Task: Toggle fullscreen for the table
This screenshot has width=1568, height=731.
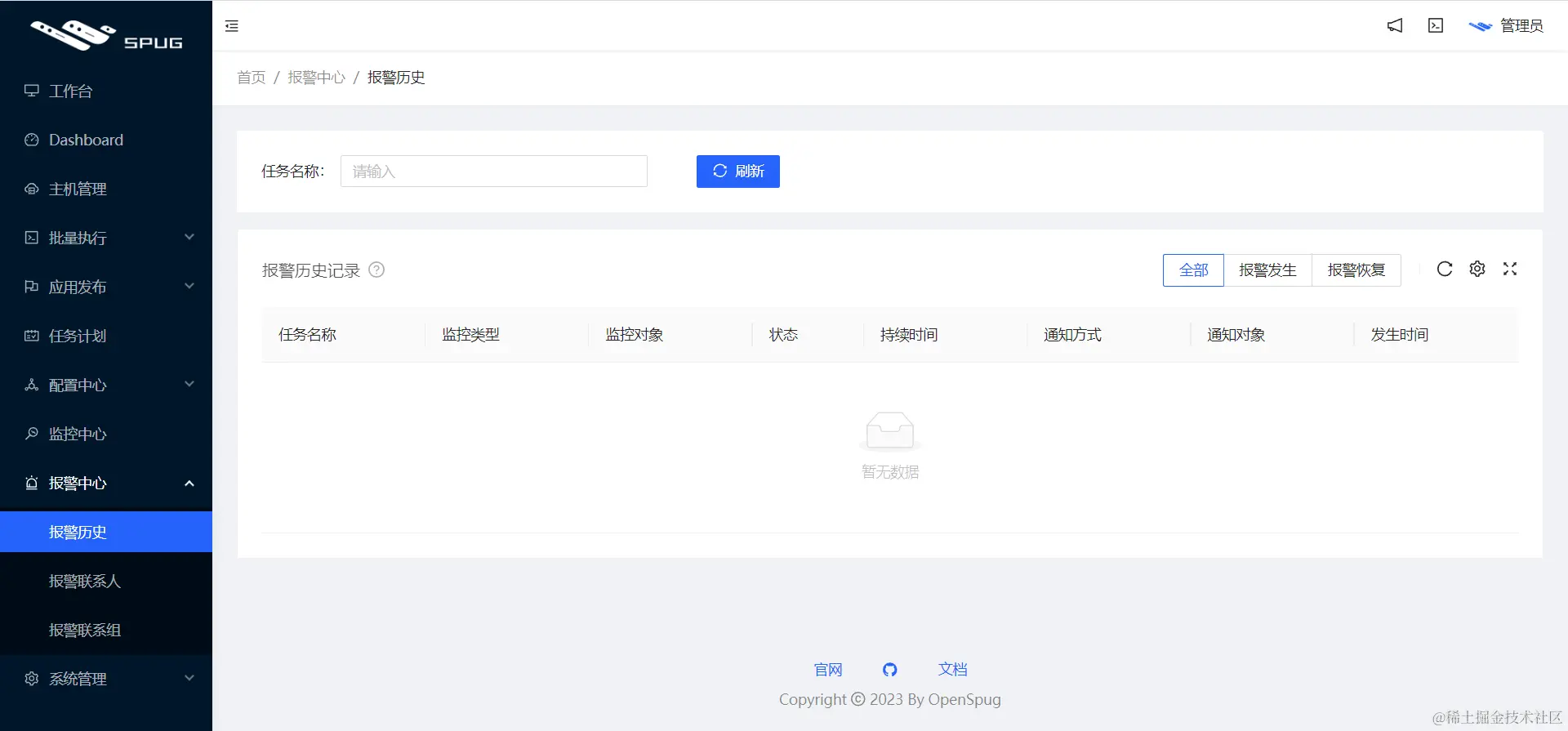Action: (1510, 269)
